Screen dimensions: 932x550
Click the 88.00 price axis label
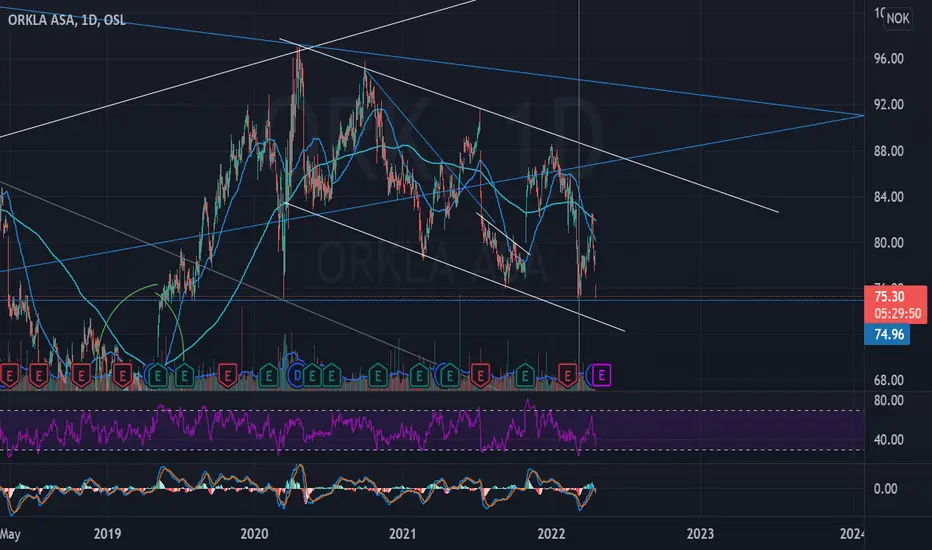(889, 150)
